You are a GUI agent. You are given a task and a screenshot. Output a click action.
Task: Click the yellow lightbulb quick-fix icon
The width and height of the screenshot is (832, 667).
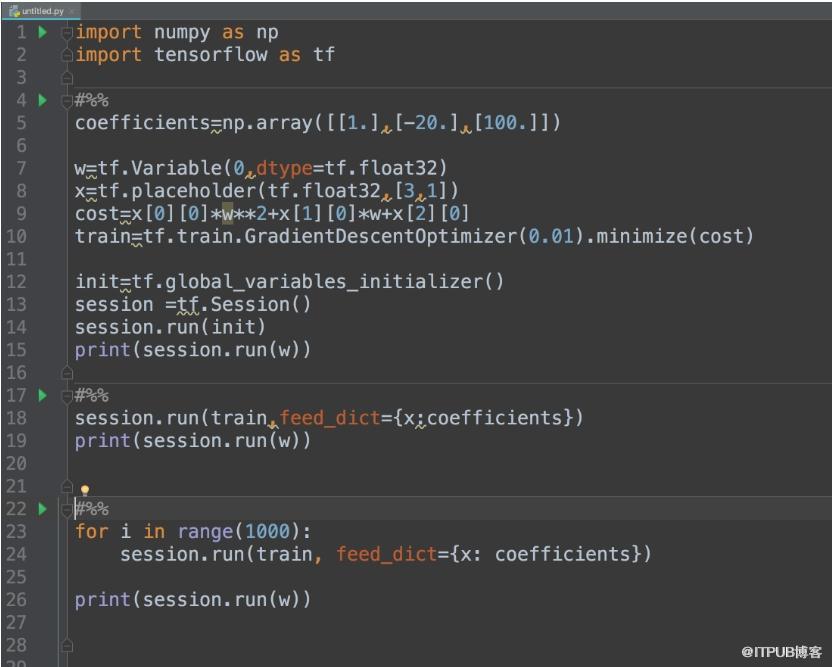85,489
